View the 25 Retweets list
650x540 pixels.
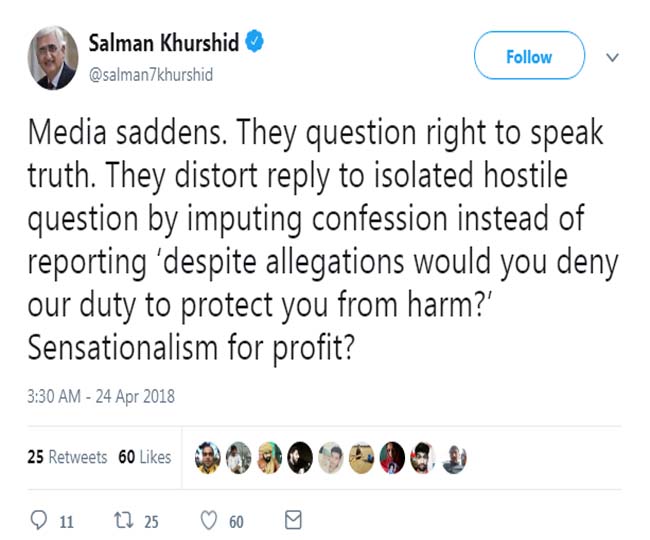(67, 457)
